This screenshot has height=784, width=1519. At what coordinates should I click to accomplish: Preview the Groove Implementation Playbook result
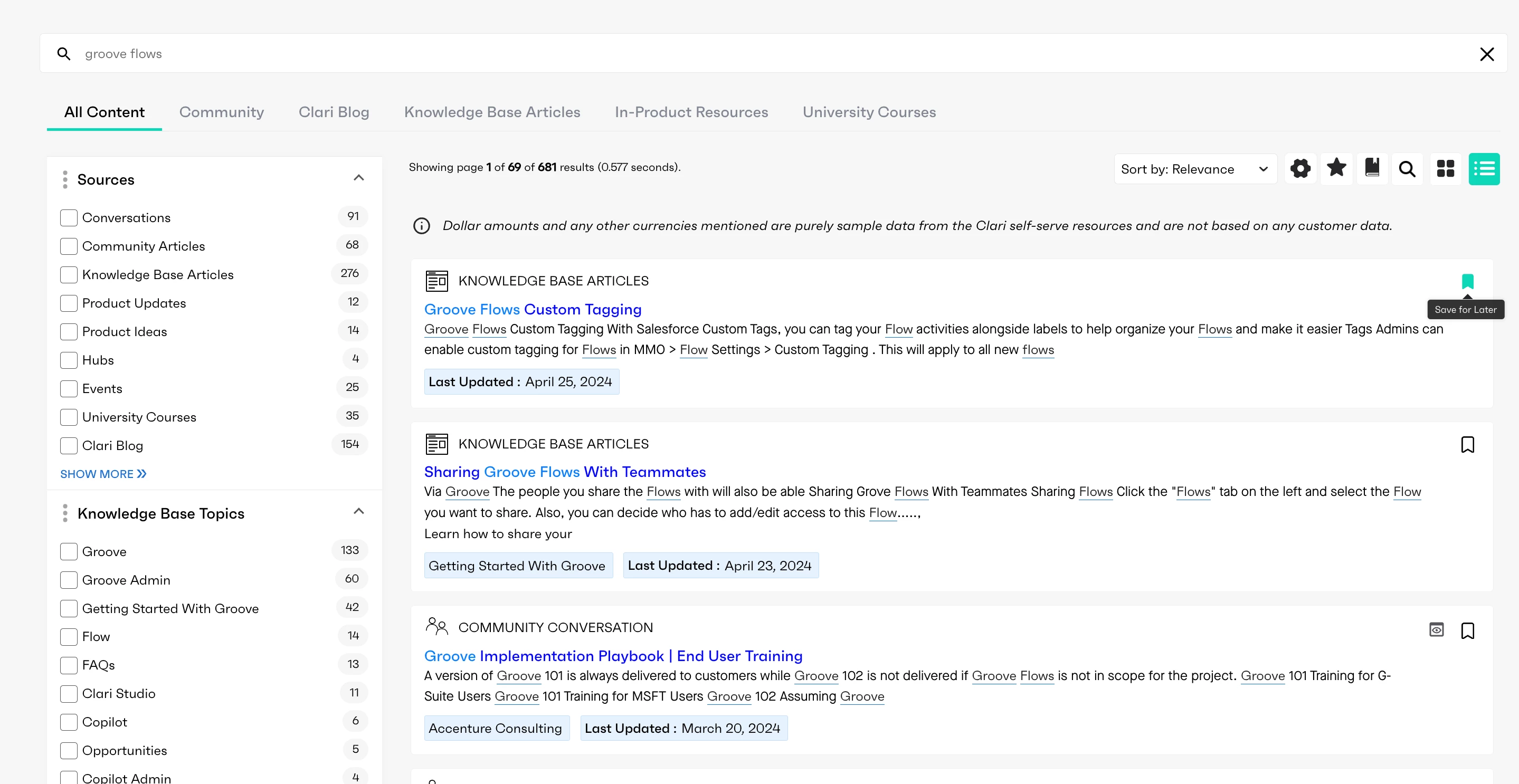(1437, 630)
